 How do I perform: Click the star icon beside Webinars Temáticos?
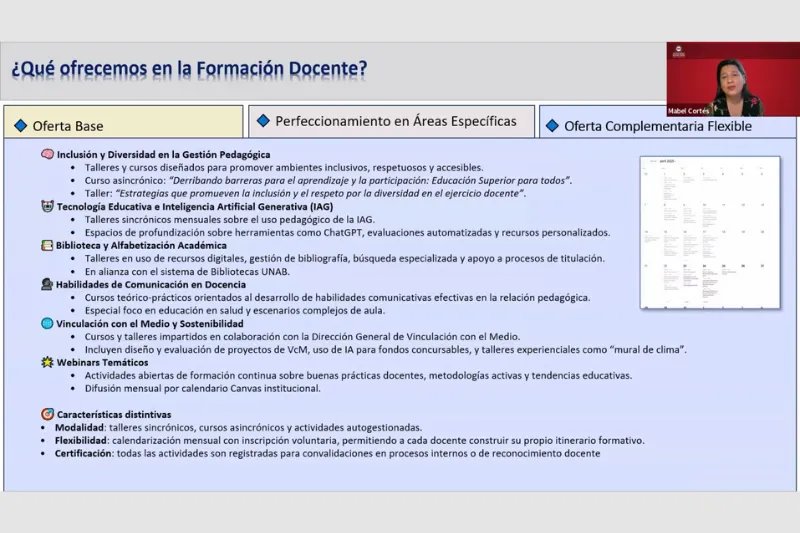click(47, 362)
